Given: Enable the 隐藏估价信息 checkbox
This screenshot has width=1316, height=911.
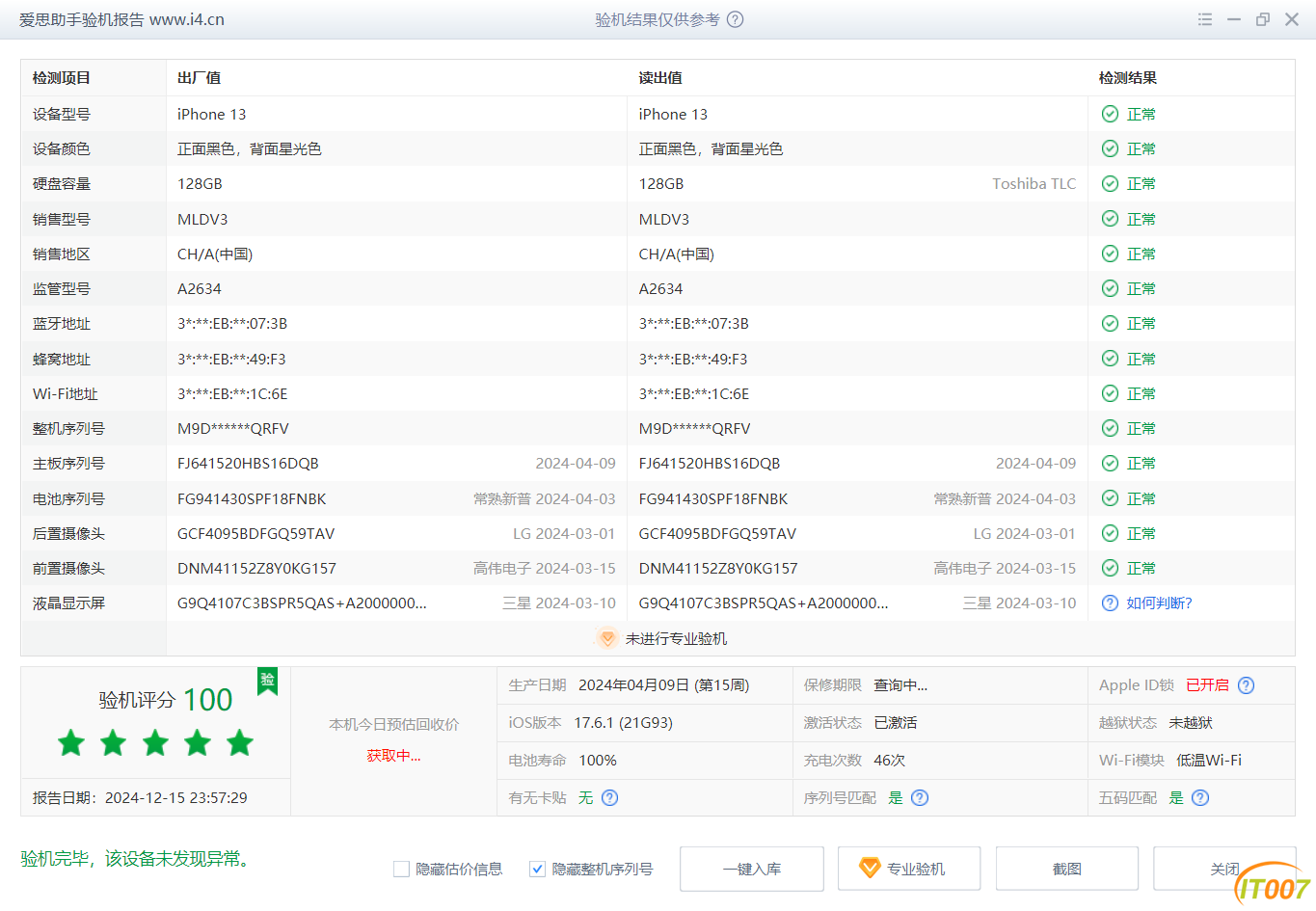Looking at the screenshot, I should point(402,869).
